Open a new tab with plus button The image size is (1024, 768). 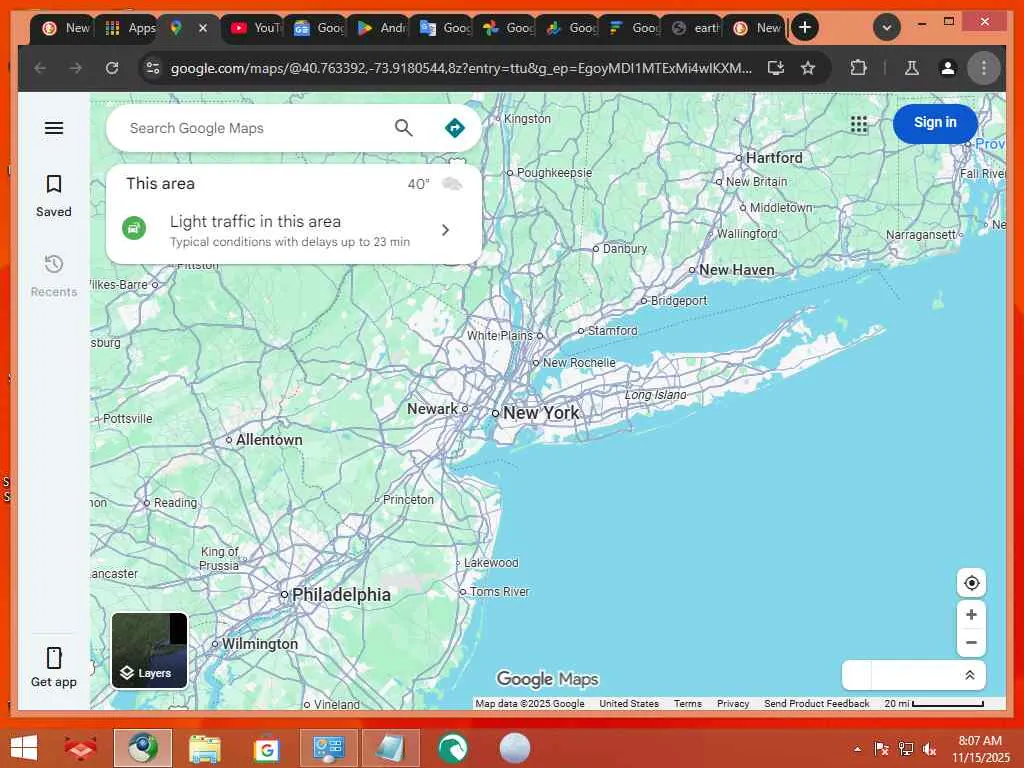tap(805, 27)
